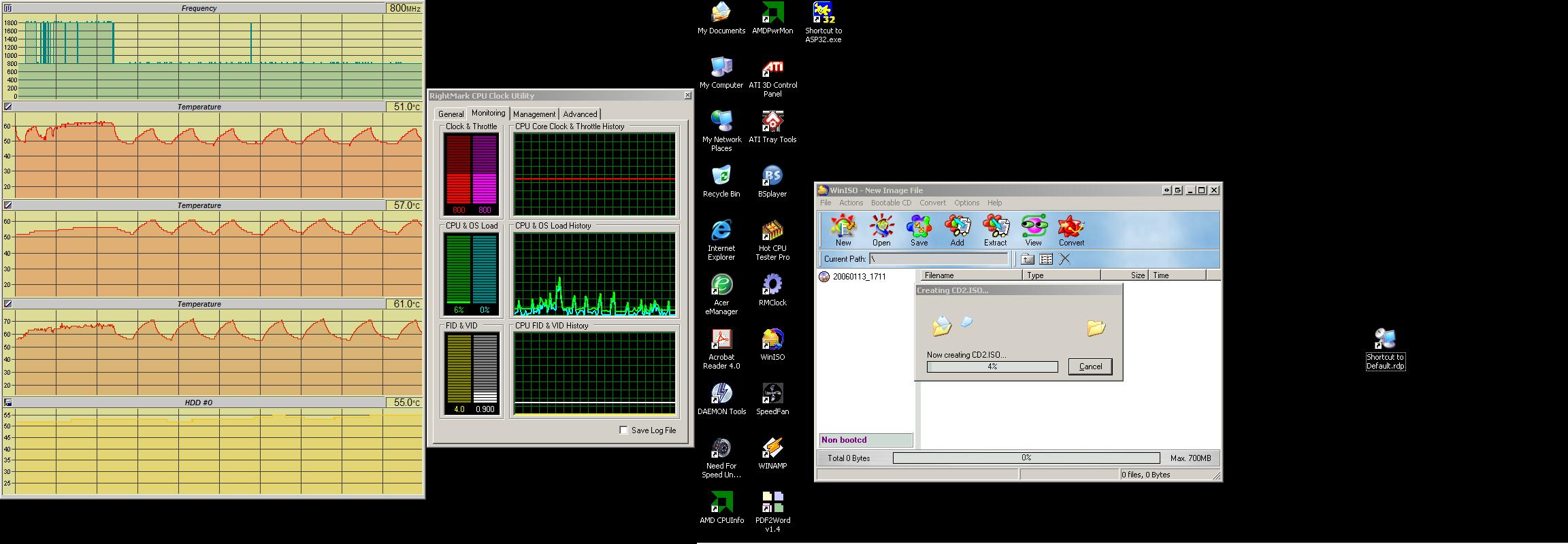Viewport: 1568px width, 544px height.
Task: Click the list view icon beside Current Path
Action: tap(1047, 259)
